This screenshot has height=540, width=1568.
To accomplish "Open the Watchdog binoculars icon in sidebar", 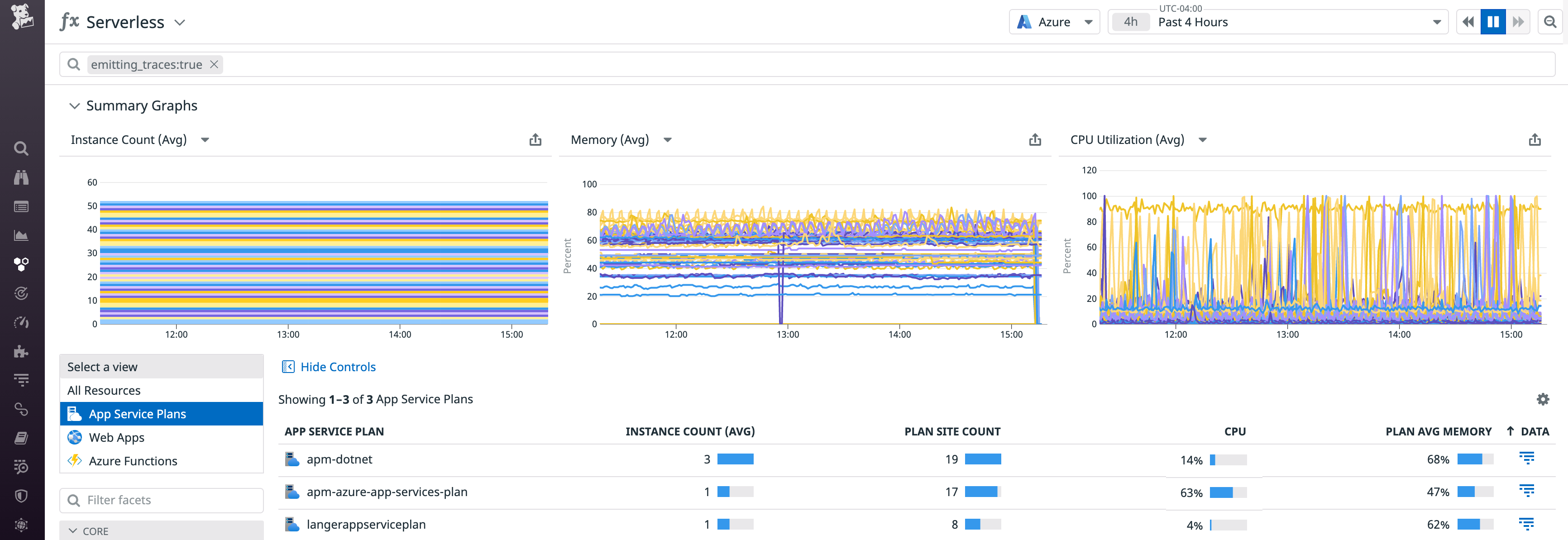I will click(21, 177).
